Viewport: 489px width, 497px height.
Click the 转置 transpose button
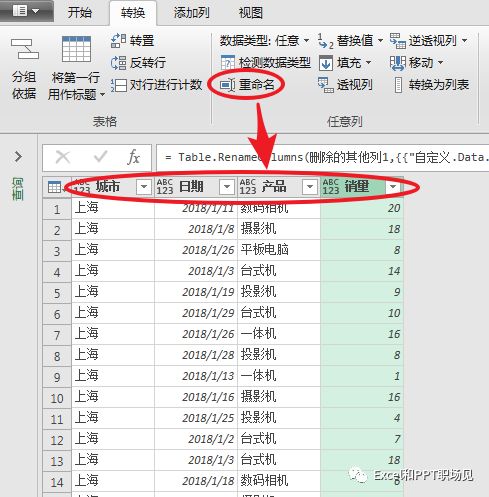pos(132,41)
